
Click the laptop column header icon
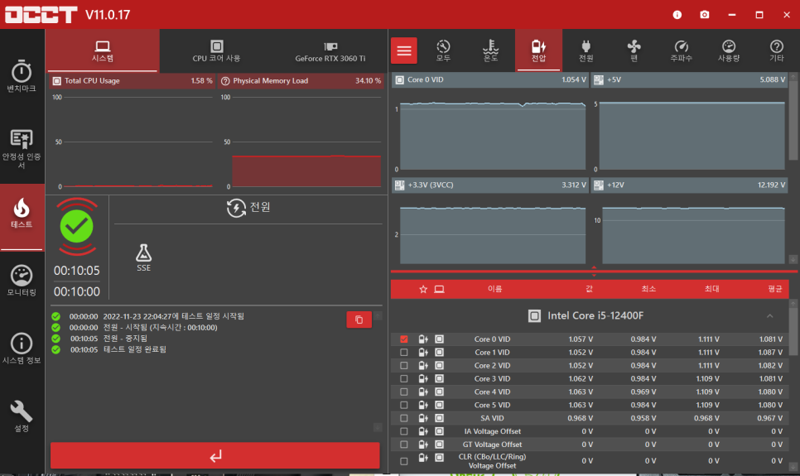point(439,289)
